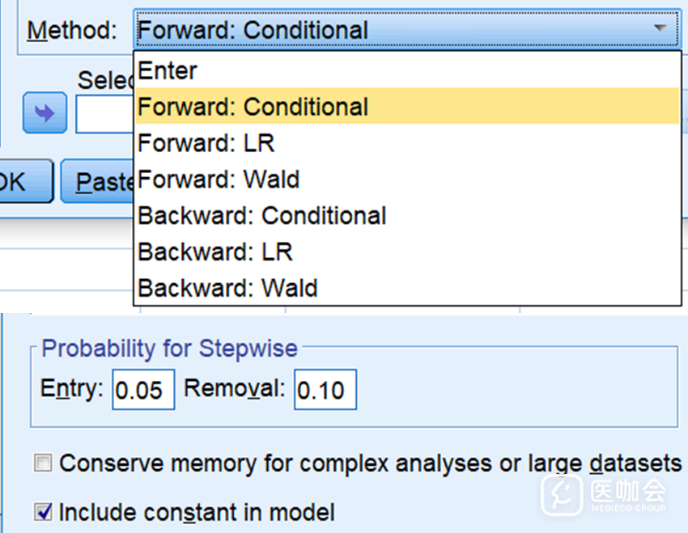Select Forward: LR method
The width and height of the screenshot is (688, 533).
[206, 143]
